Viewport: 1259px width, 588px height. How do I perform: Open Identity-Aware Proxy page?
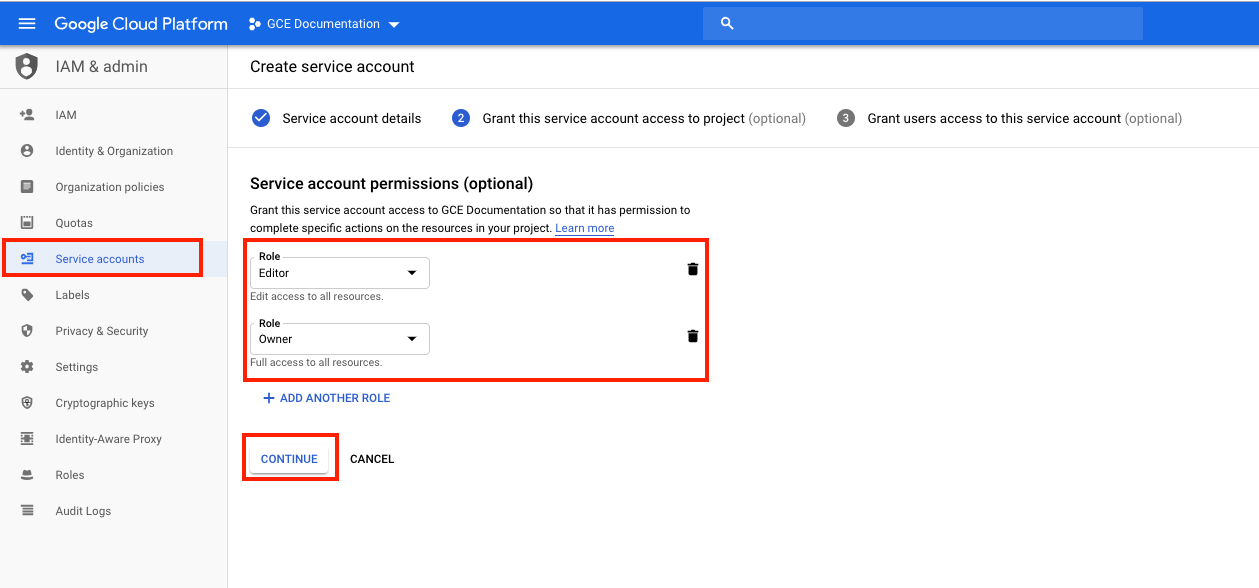click(108, 439)
